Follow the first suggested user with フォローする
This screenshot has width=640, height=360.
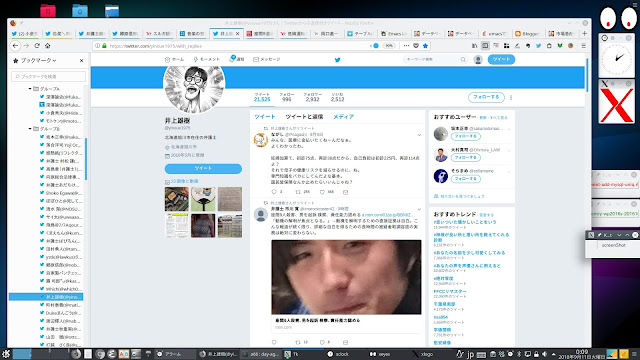(x=465, y=136)
